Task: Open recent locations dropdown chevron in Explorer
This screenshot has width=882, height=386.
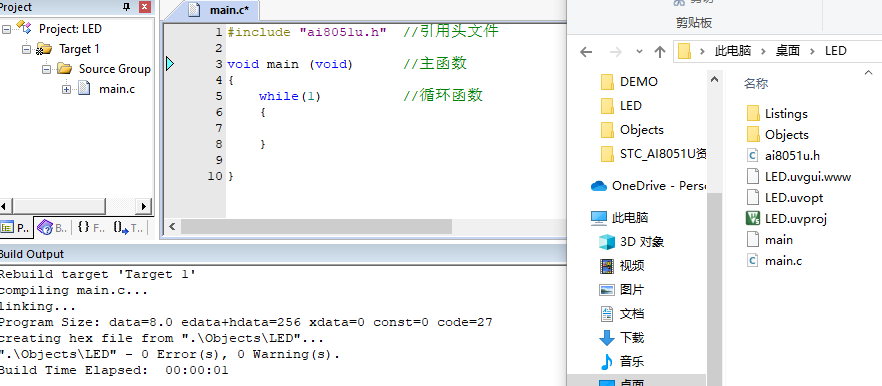Action: 639,52
